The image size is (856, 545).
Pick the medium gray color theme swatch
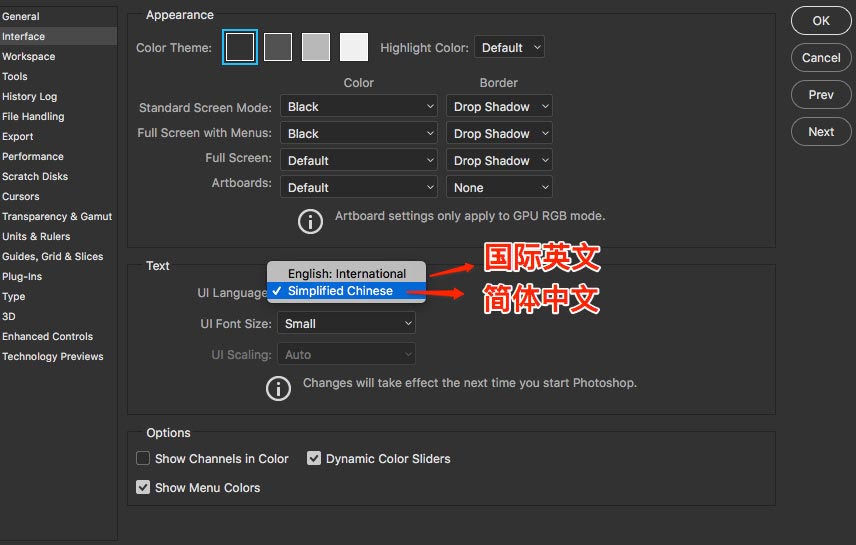pyautogui.click(x=316, y=47)
